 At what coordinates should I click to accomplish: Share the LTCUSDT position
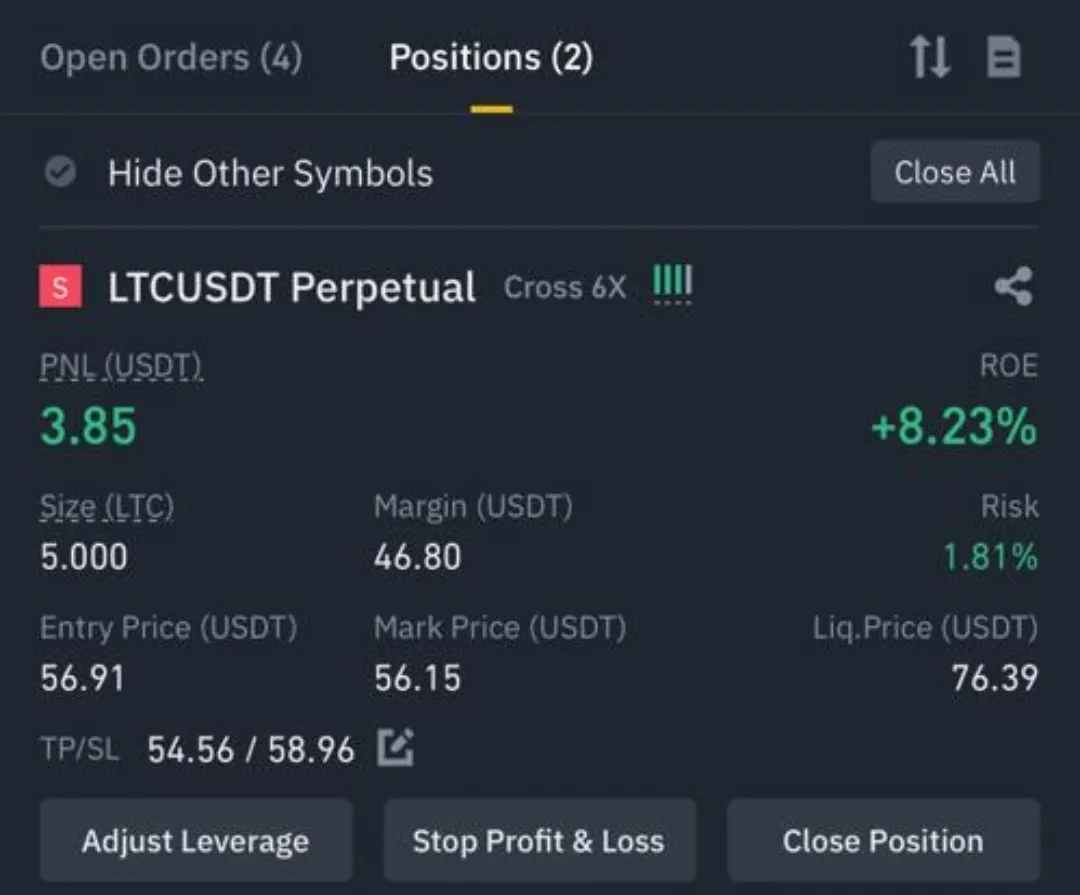point(1014,286)
